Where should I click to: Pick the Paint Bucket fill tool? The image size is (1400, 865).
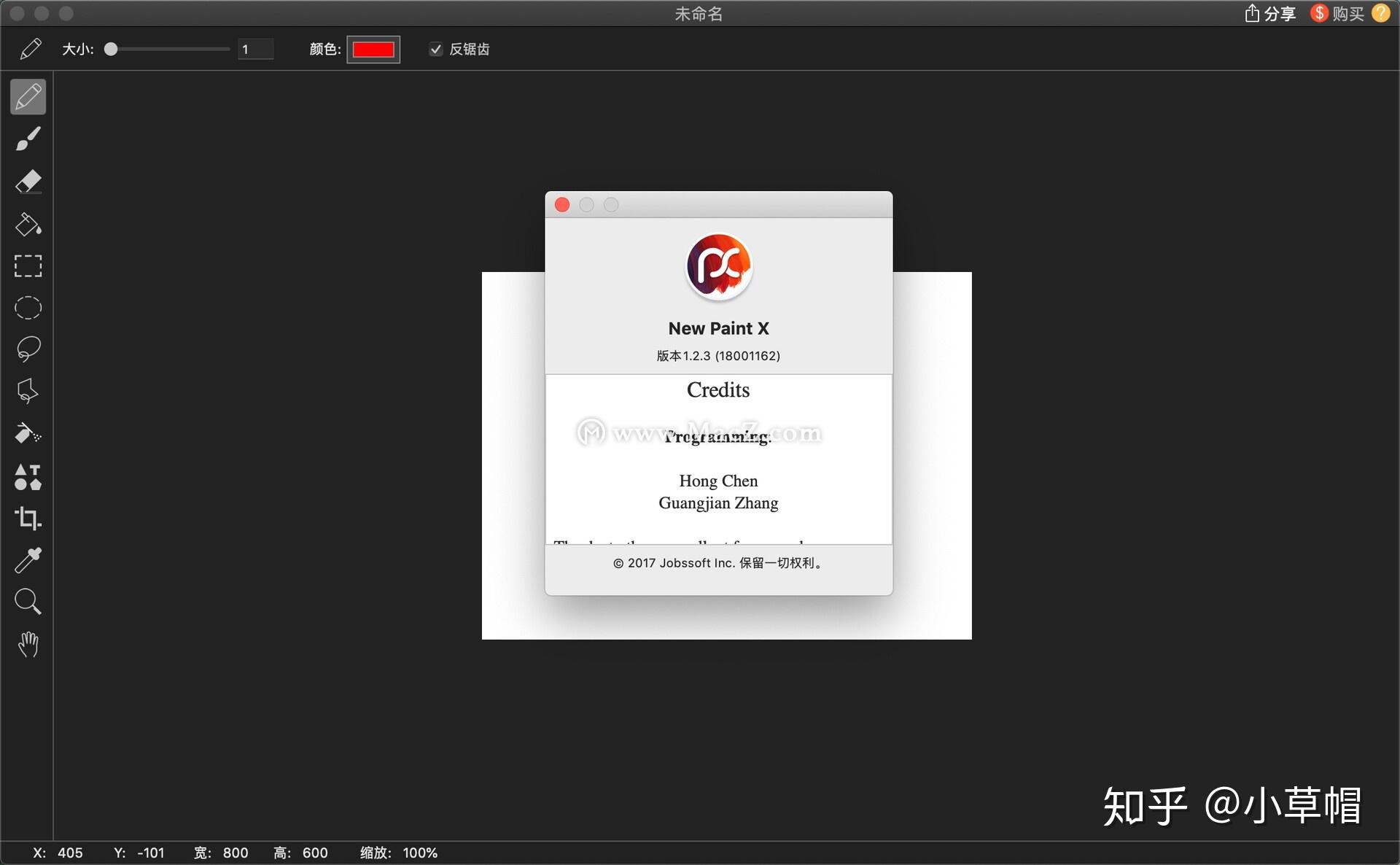[28, 224]
